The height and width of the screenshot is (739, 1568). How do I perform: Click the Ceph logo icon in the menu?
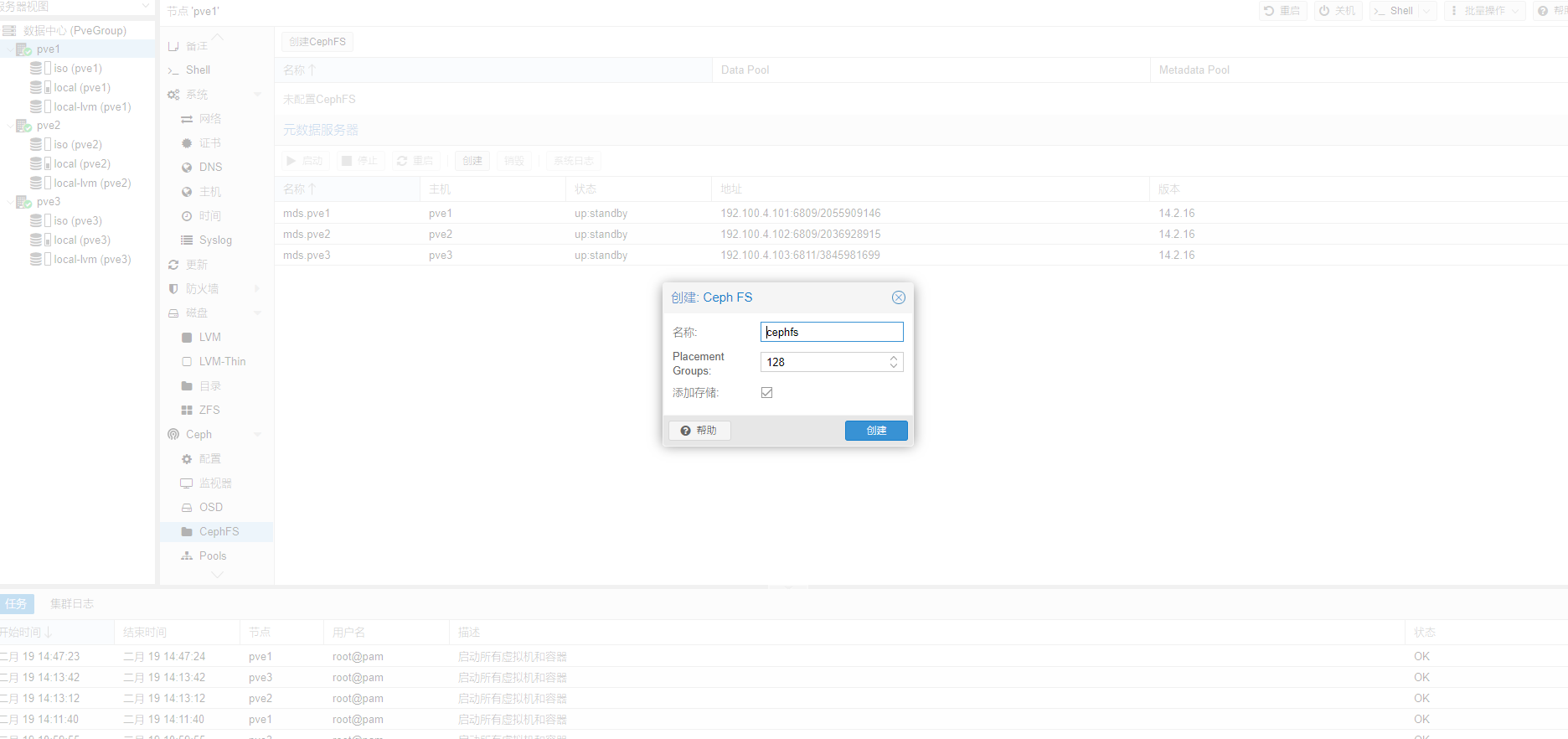coord(173,434)
